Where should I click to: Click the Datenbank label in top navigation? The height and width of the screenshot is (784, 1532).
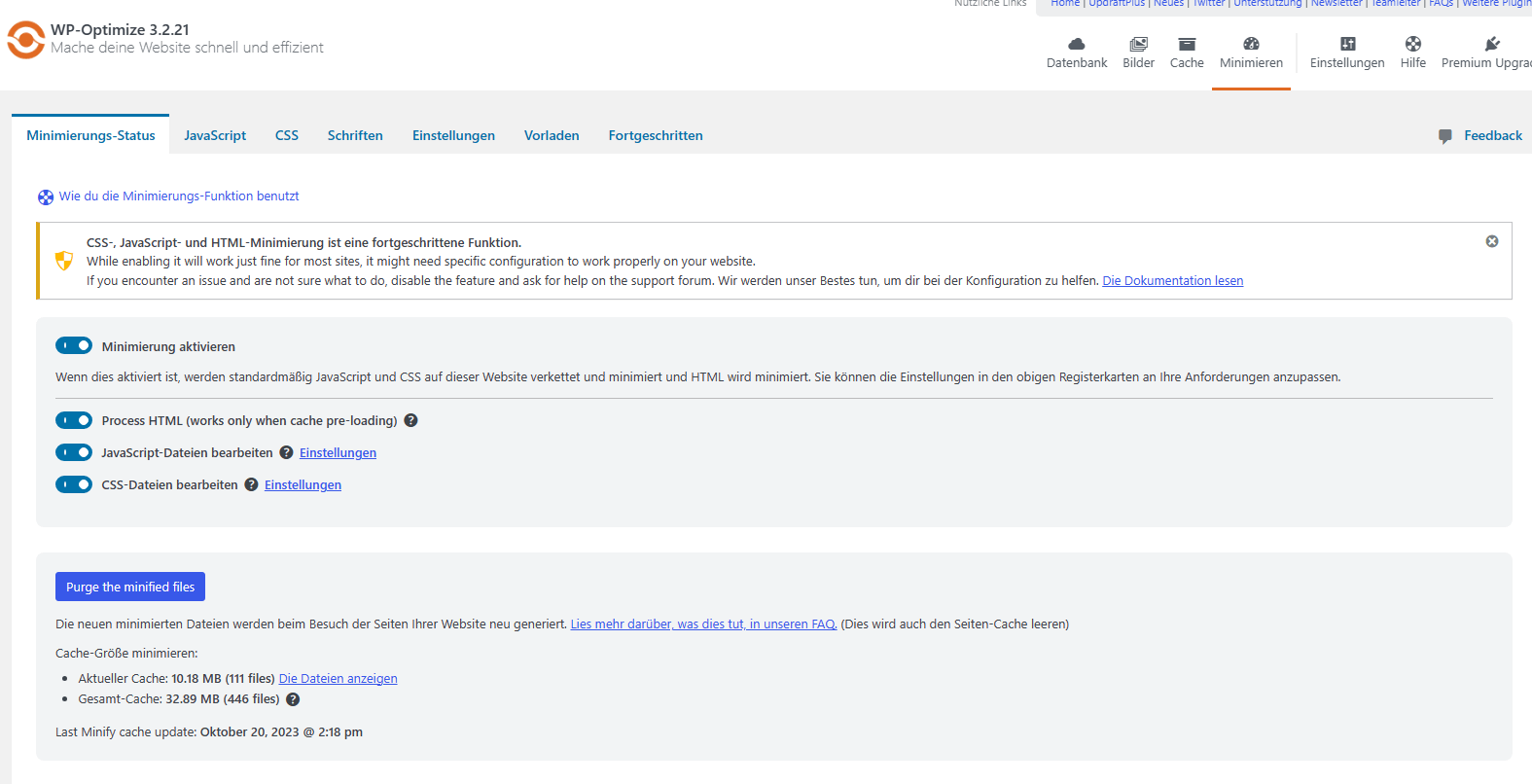click(x=1077, y=63)
